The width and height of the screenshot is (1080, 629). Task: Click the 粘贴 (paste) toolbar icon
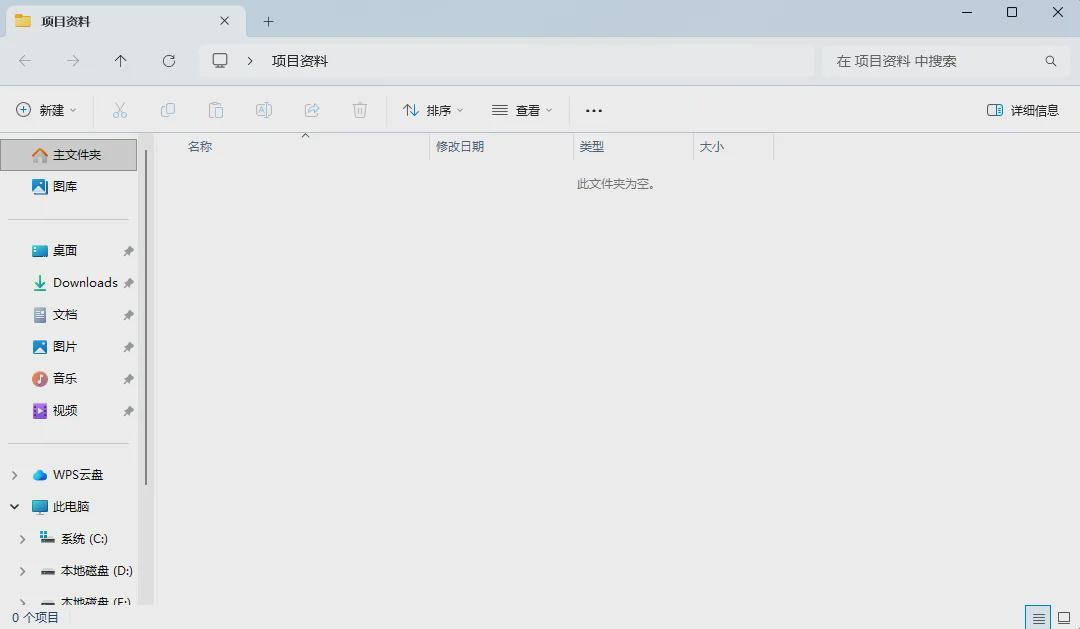click(216, 110)
